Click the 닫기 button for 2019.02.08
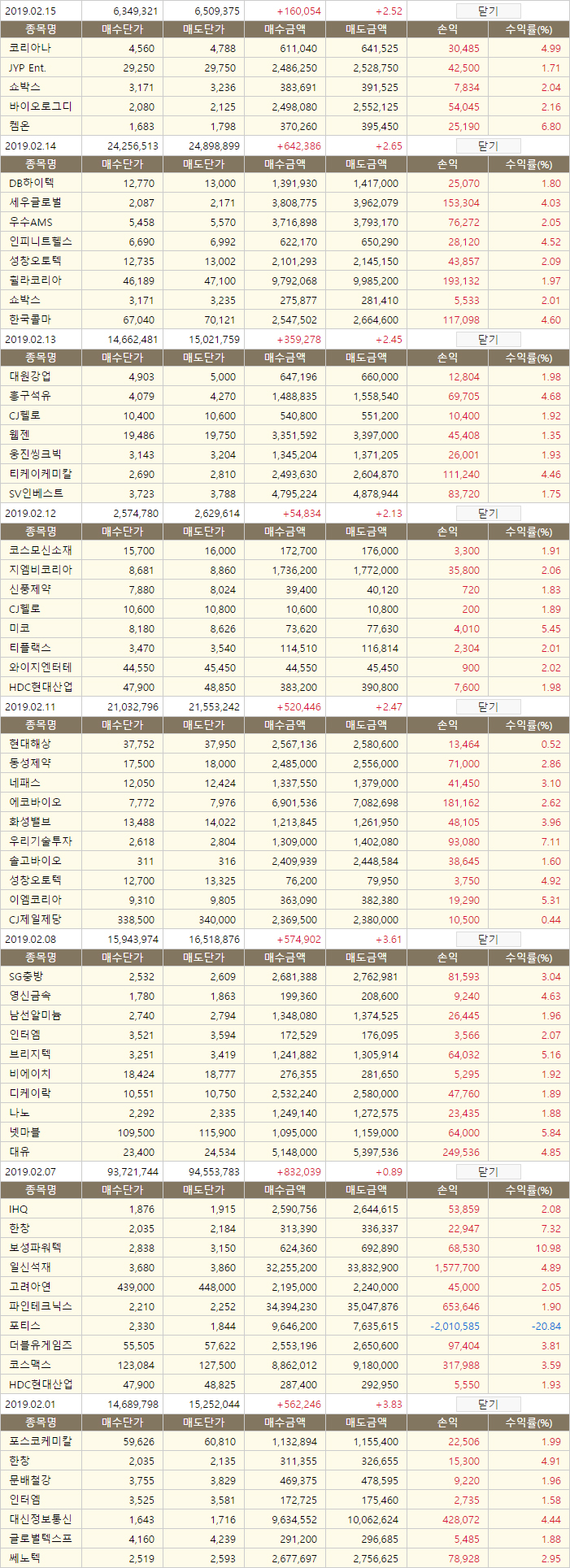570x1568 pixels. click(x=488, y=939)
